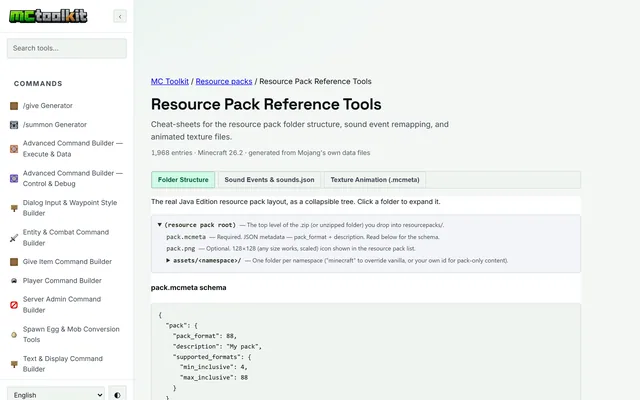The width and height of the screenshot is (640, 400).
Task: Click the COMMANDS section header
Action: tap(38, 84)
